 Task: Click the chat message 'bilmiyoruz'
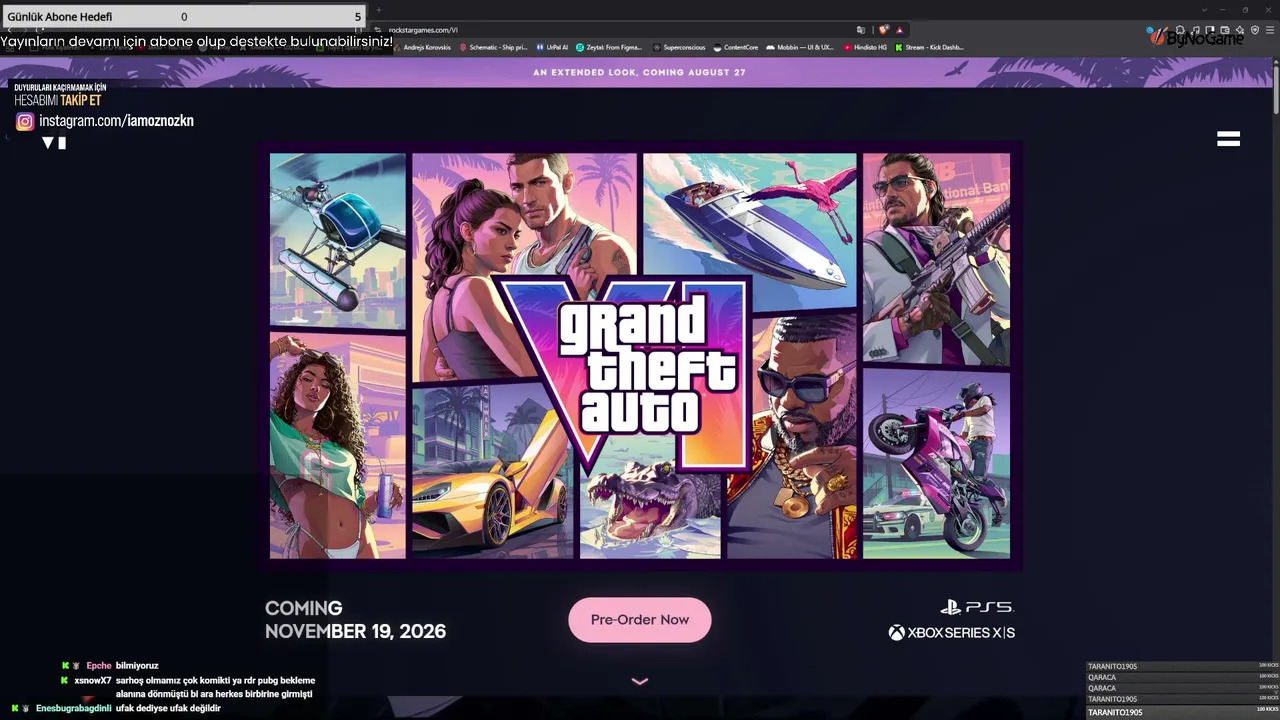tap(137, 666)
